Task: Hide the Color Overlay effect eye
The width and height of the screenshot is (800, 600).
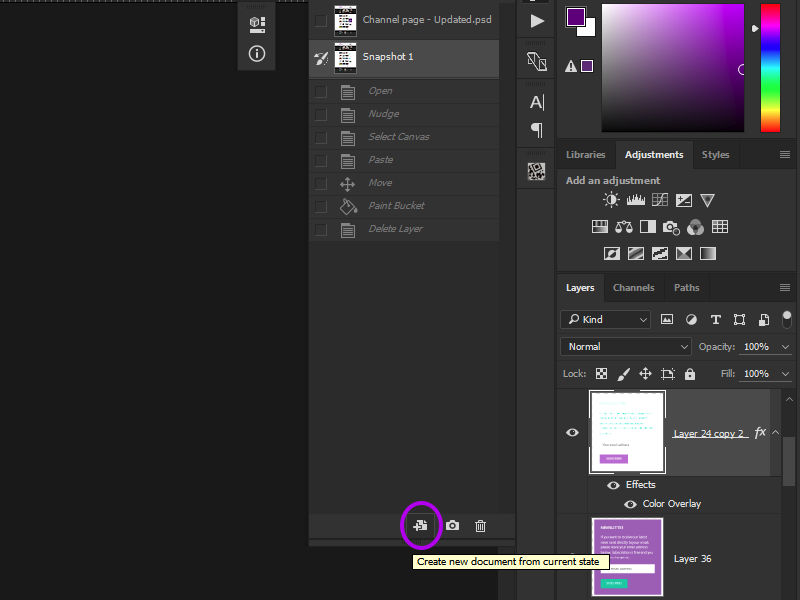Action: click(x=631, y=504)
